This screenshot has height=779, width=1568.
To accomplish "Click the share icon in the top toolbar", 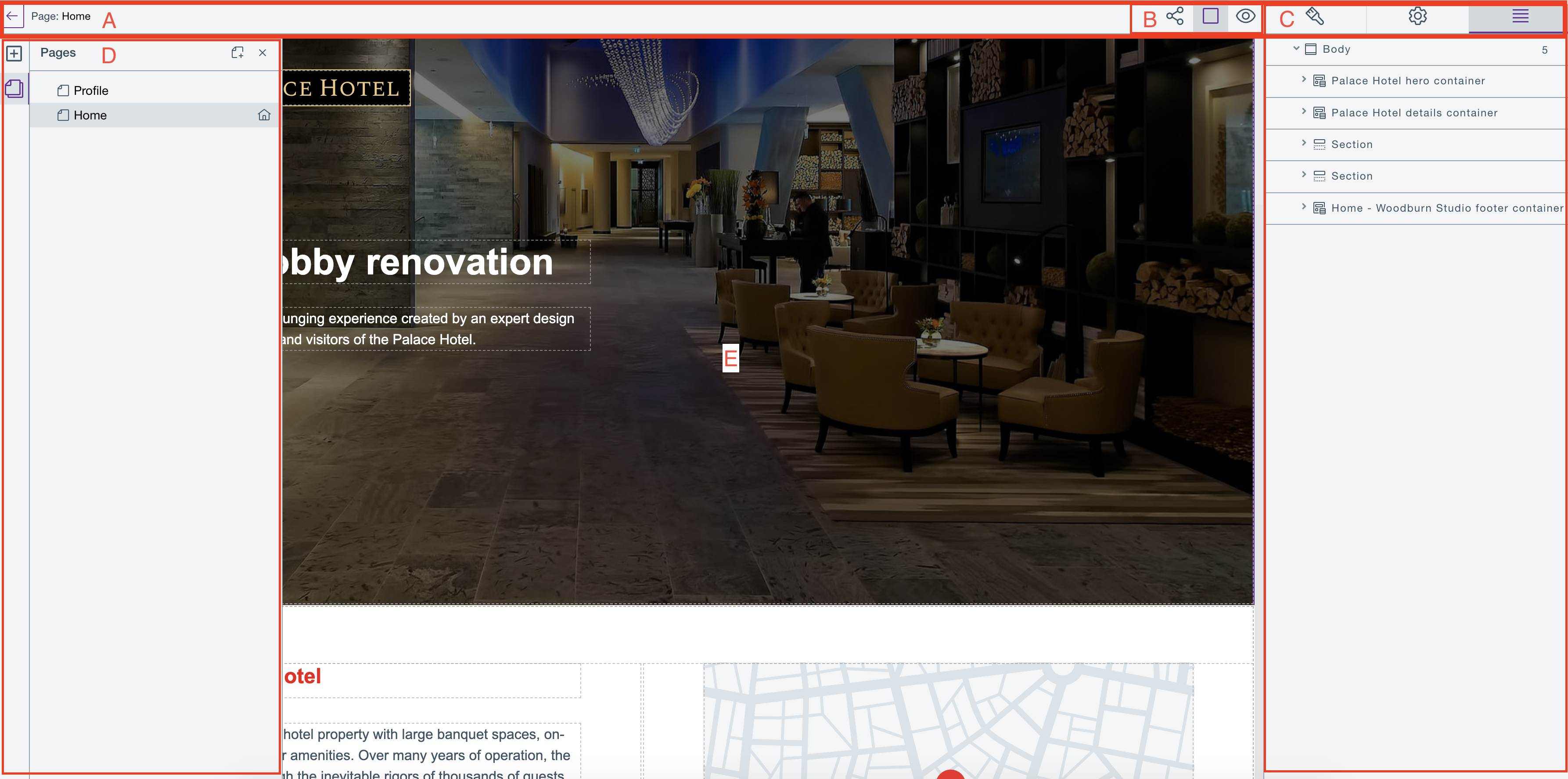I will click(x=1174, y=16).
